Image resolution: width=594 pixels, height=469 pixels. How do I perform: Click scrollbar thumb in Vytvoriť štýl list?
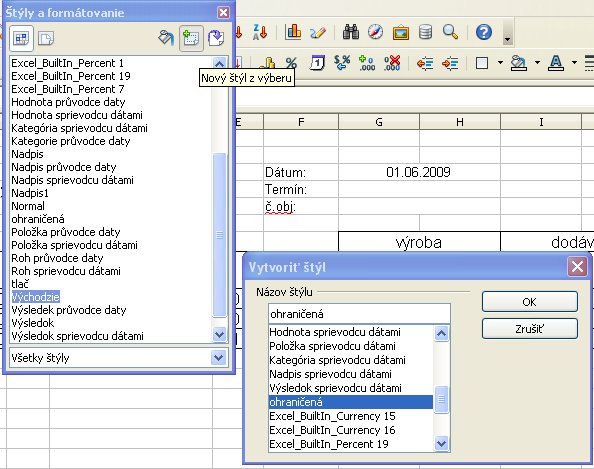click(441, 399)
